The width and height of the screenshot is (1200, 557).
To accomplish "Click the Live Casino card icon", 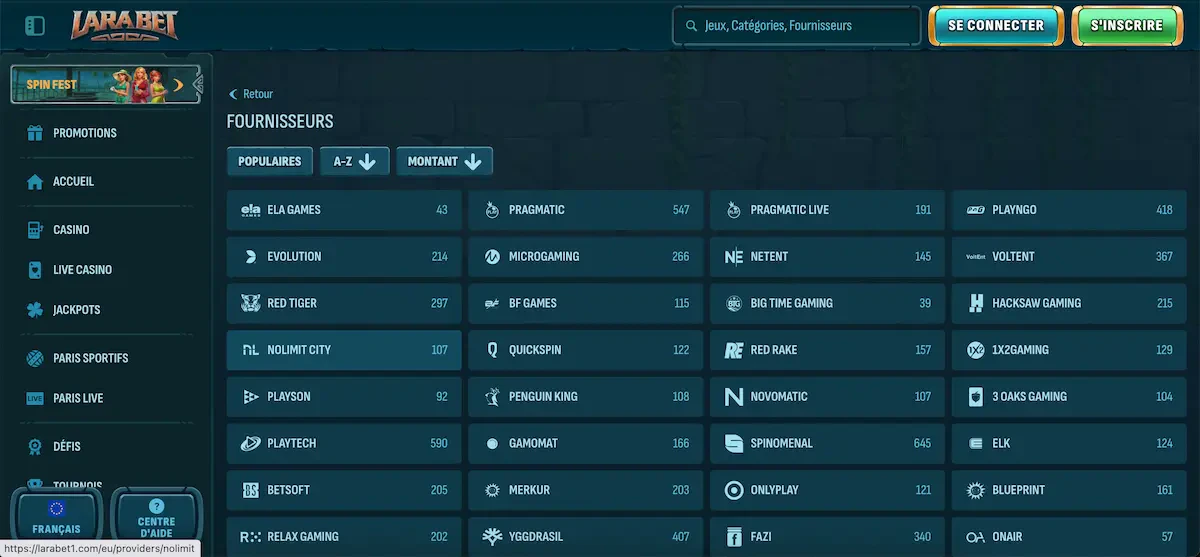I will (x=35, y=270).
